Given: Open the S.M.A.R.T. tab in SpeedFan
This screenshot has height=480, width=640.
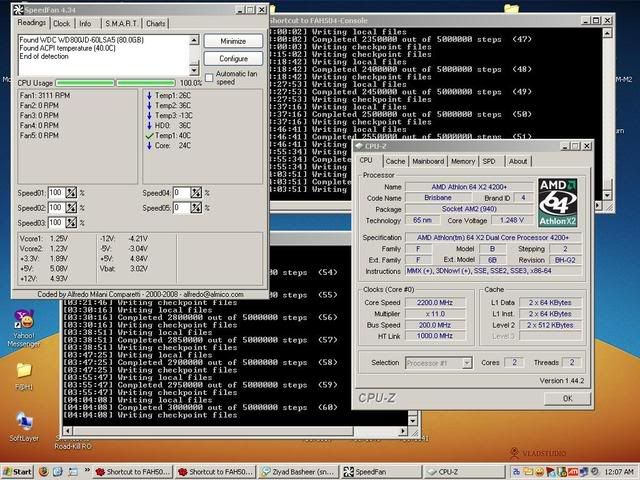Looking at the screenshot, I should click(x=121, y=24).
